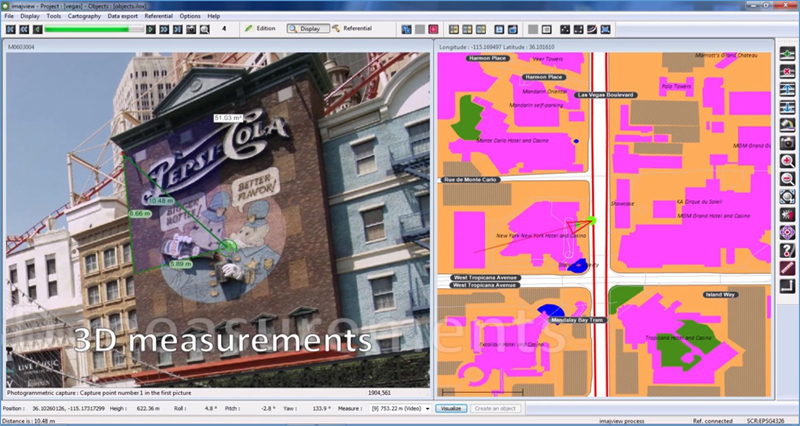Click the third yellow window-layout icon

pos(481,29)
